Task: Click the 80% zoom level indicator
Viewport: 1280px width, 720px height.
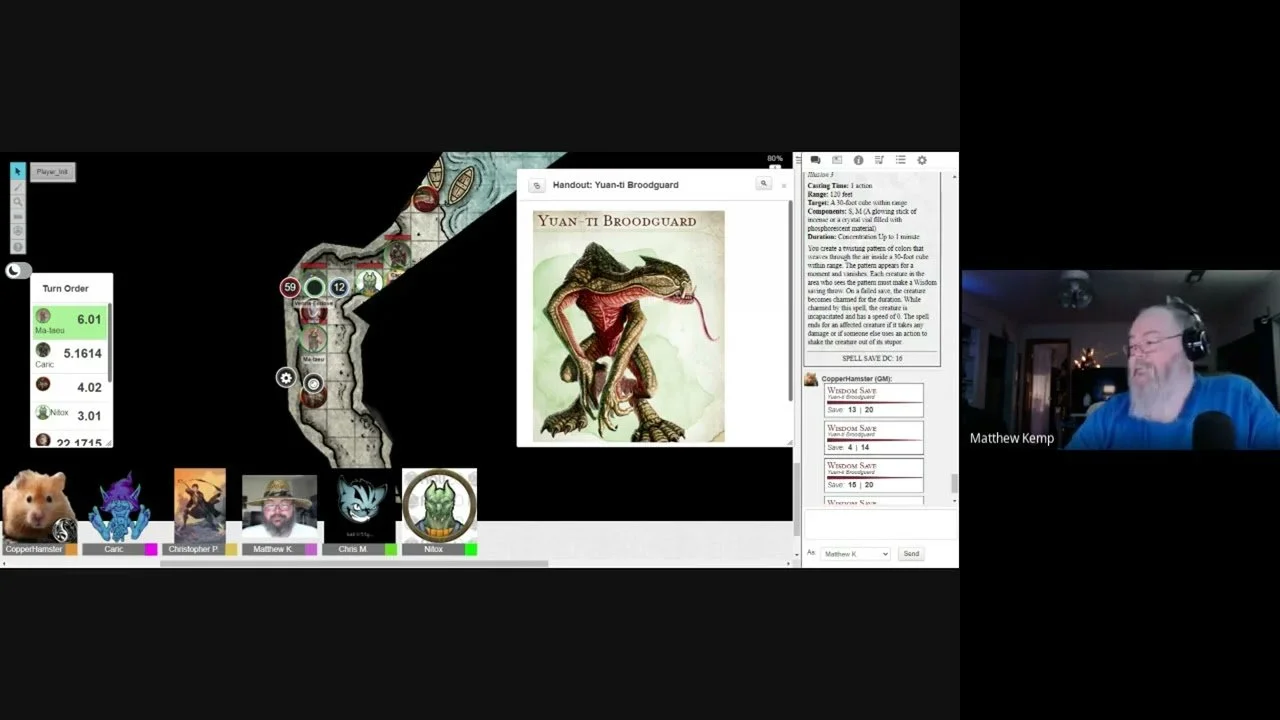Action: [775, 158]
